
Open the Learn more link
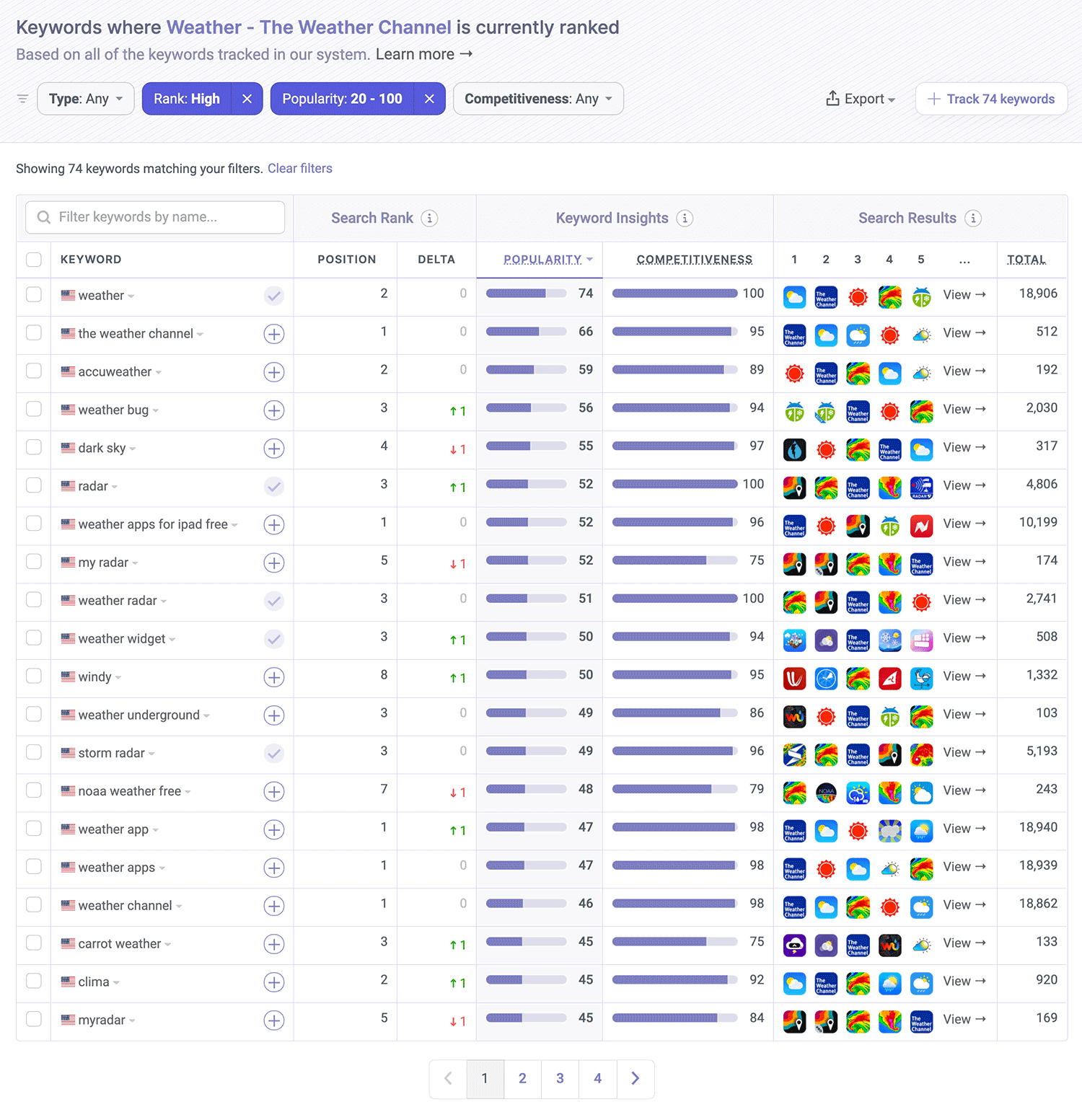point(424,54)
